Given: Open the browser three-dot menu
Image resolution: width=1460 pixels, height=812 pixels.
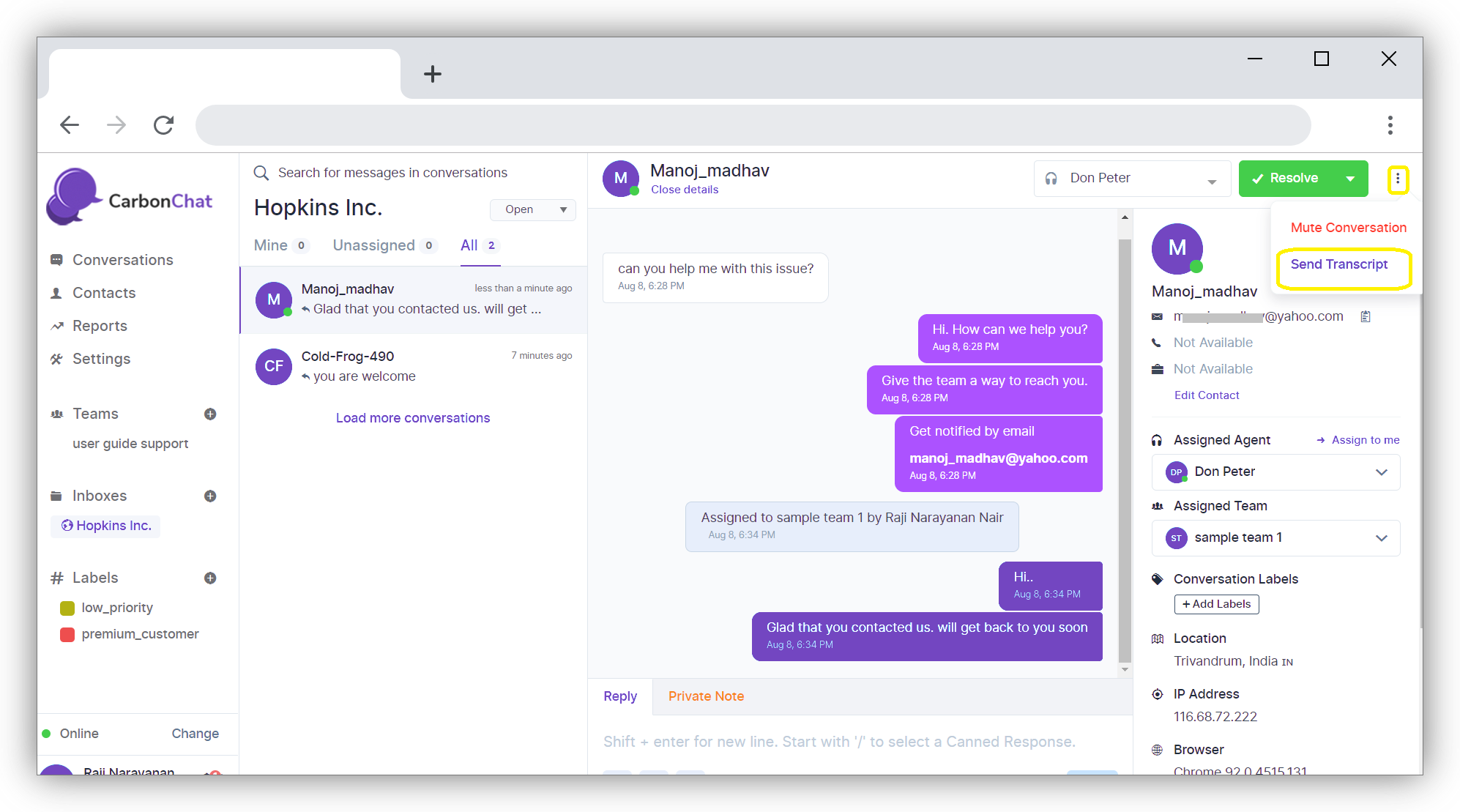Looking at the screenshot, I should click(1390, 125).
